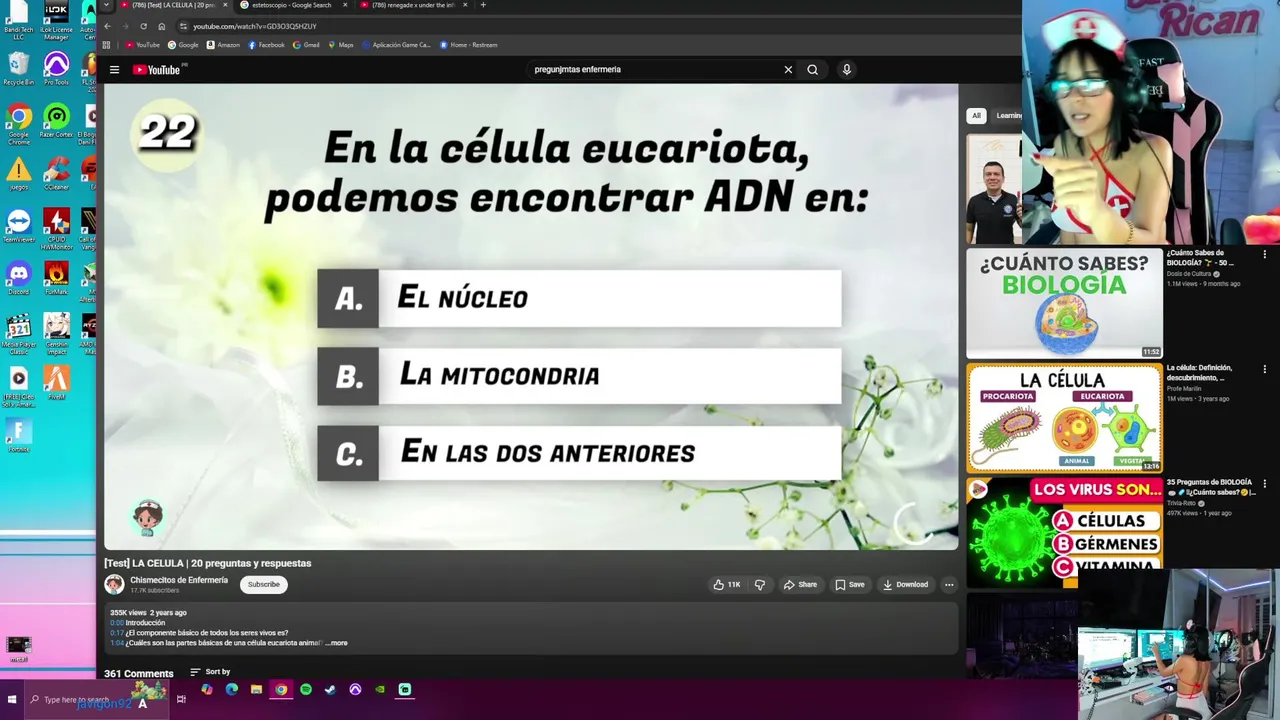Image resolution: width=1280 pixels, height=720 pixels.
Task: Open a new browser tab
Action: 483,5
